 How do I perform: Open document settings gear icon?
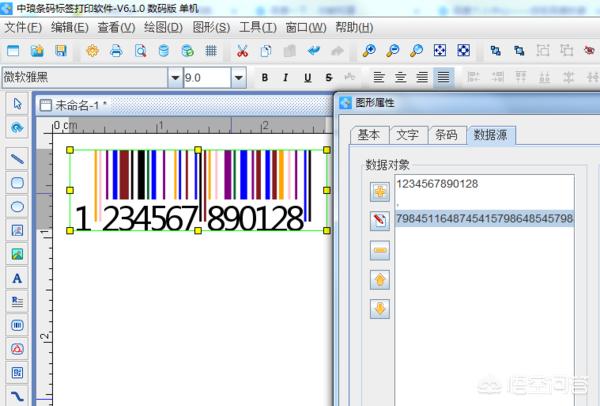[92, 51]
